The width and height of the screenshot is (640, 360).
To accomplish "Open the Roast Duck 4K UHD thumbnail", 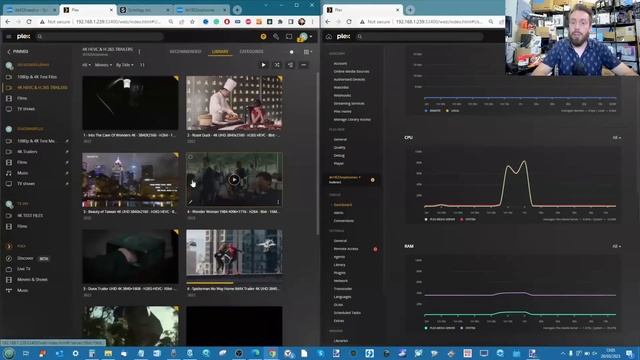I will click(234, 103).
